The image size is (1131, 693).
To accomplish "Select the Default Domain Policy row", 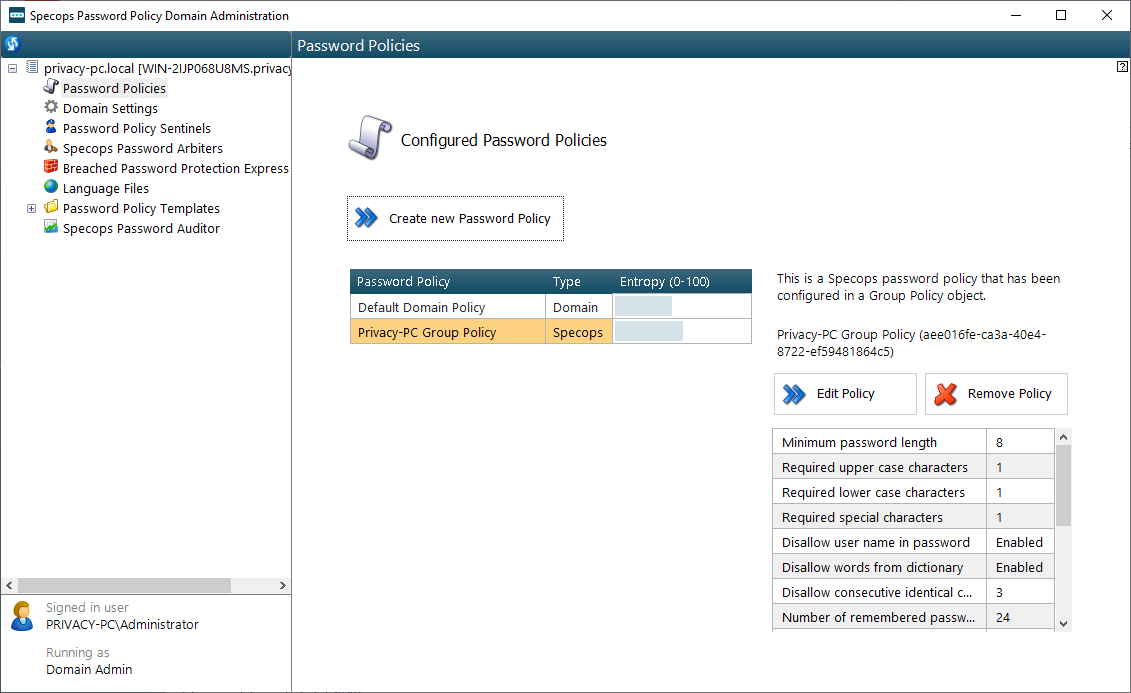I will [551, 306].
